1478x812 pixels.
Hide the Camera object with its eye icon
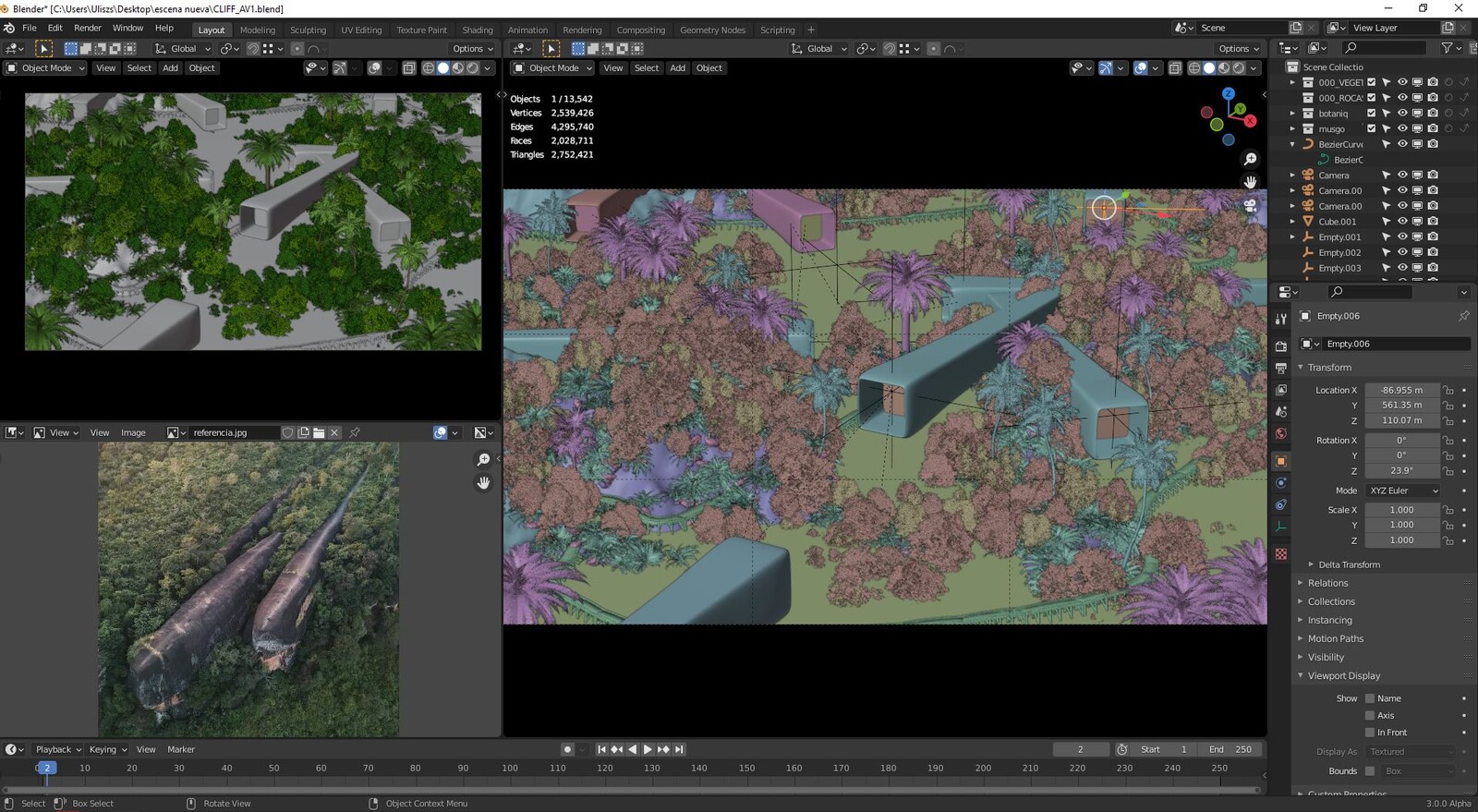click(x=1402, y=176)
